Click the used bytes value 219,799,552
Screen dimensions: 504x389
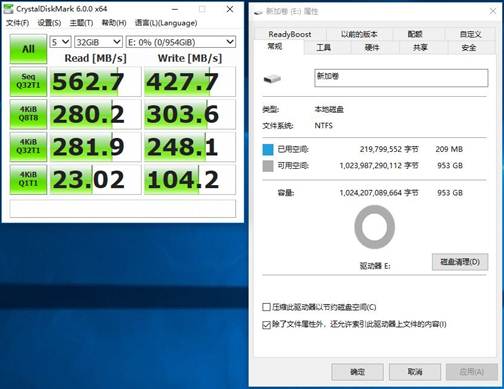pyautogui.click(x=381, y=149)
